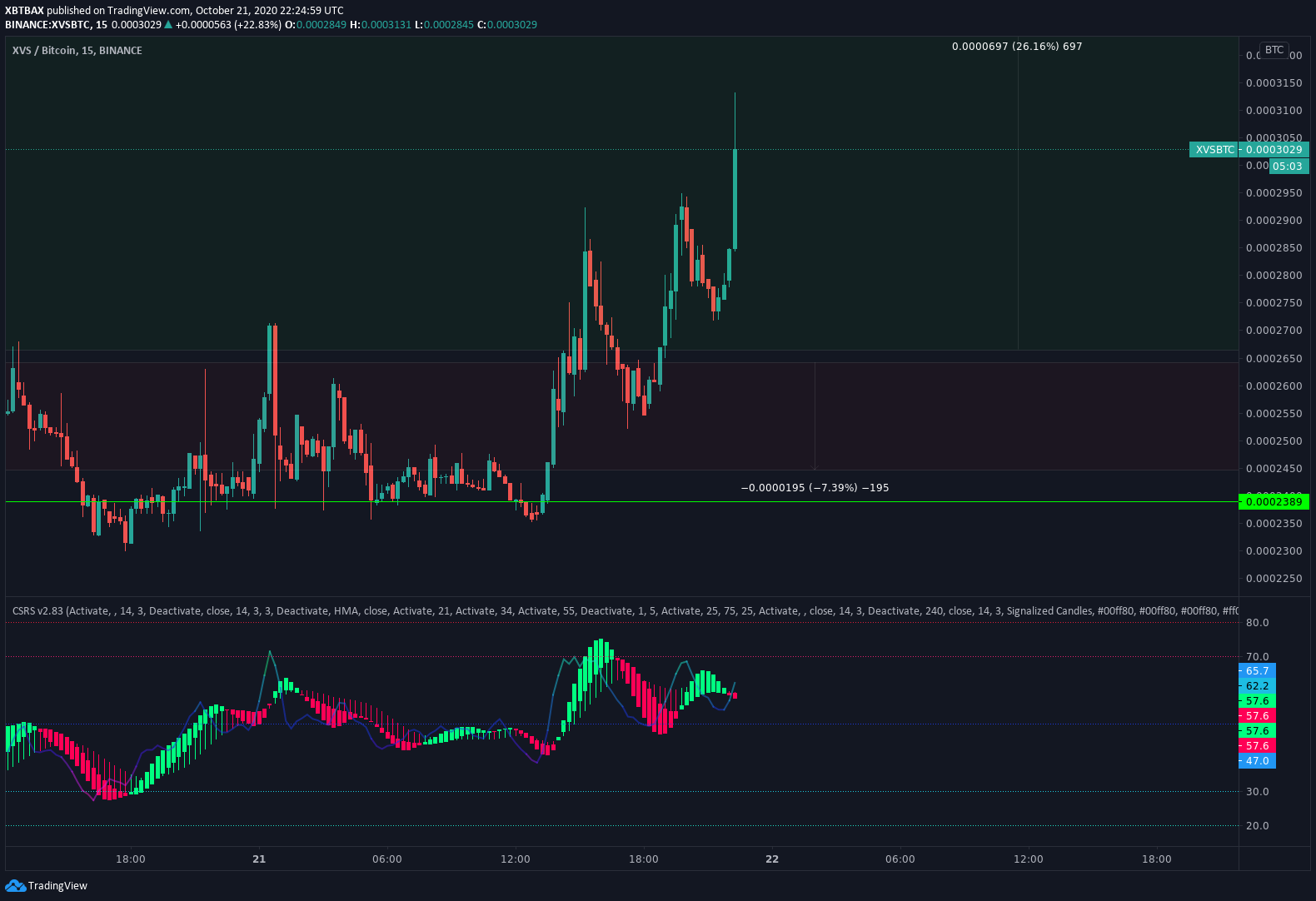Click the 80.0 indicator scale value

pos(1258,623)
